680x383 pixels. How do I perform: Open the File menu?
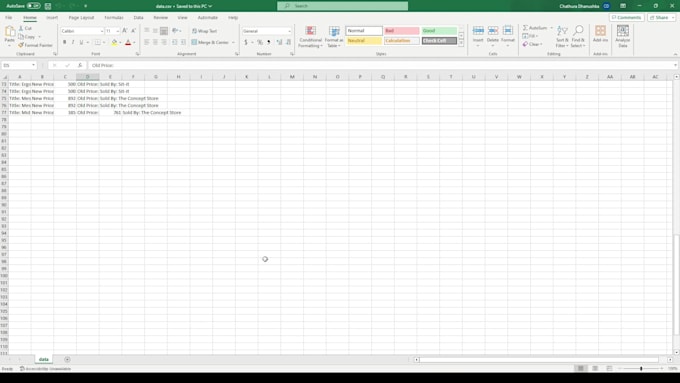(9, 17)
